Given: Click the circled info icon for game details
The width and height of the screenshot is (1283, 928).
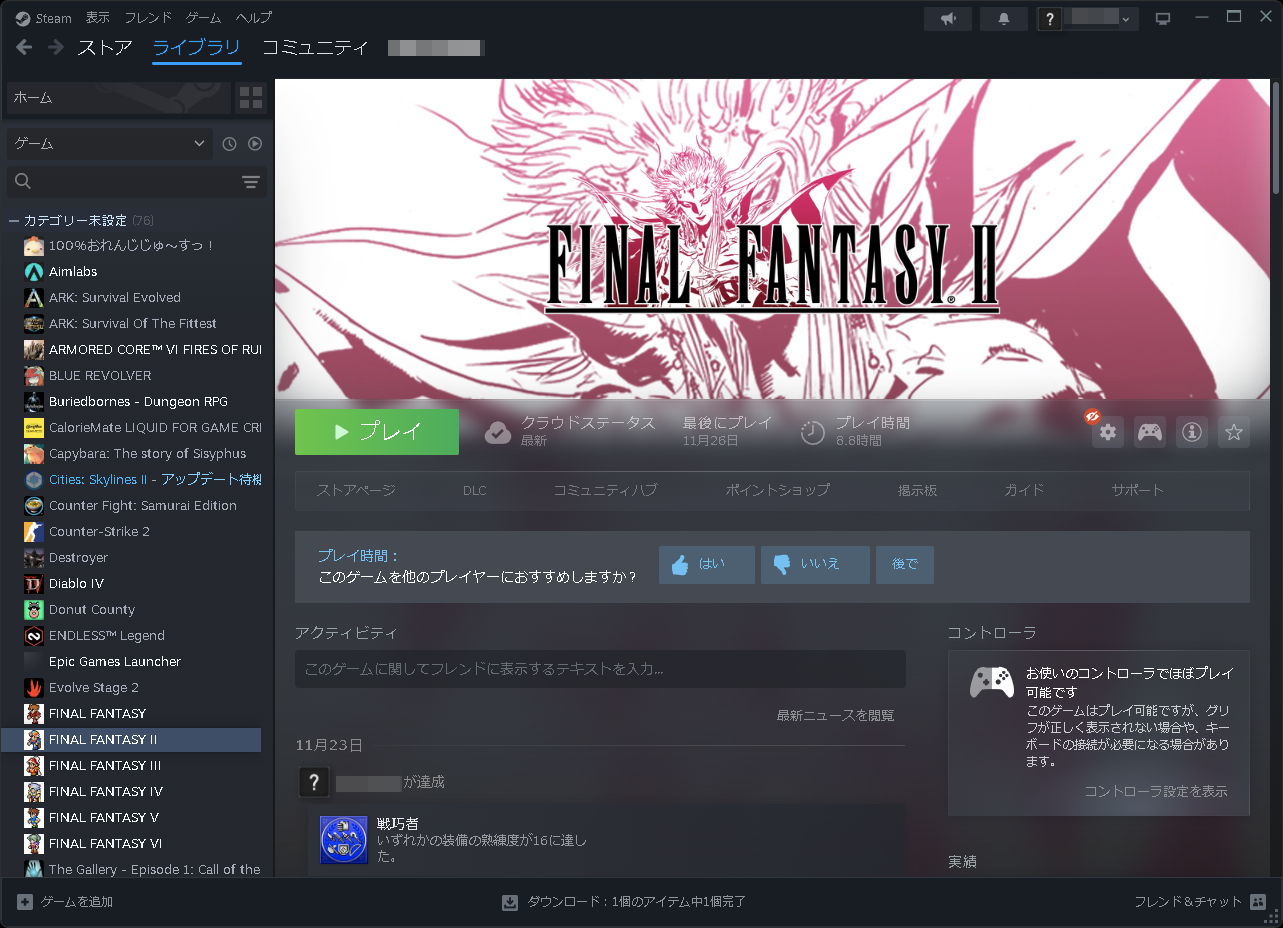Looking at the screenshot, I should tap(1191, 432).
